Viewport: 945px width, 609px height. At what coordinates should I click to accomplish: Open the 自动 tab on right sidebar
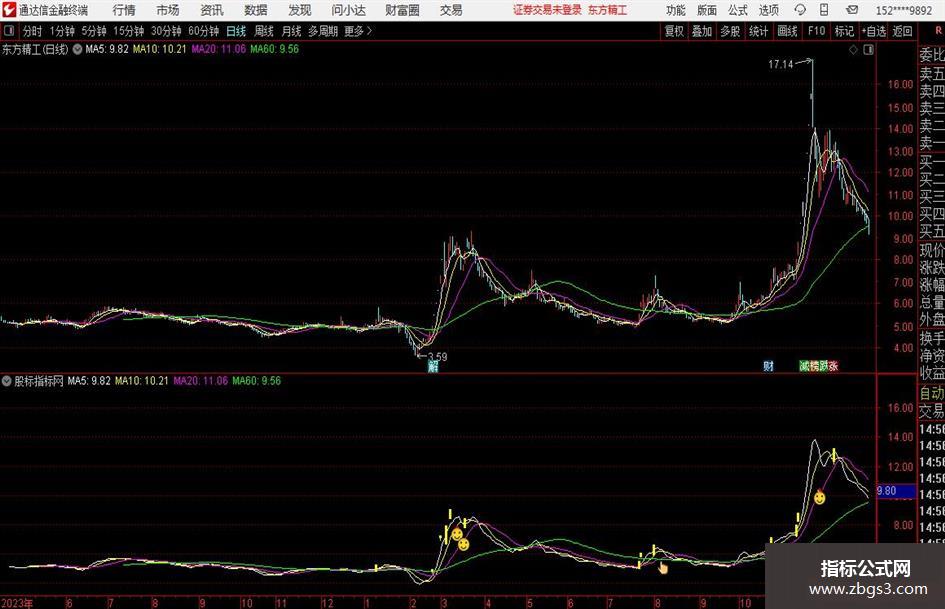[932, 393]
